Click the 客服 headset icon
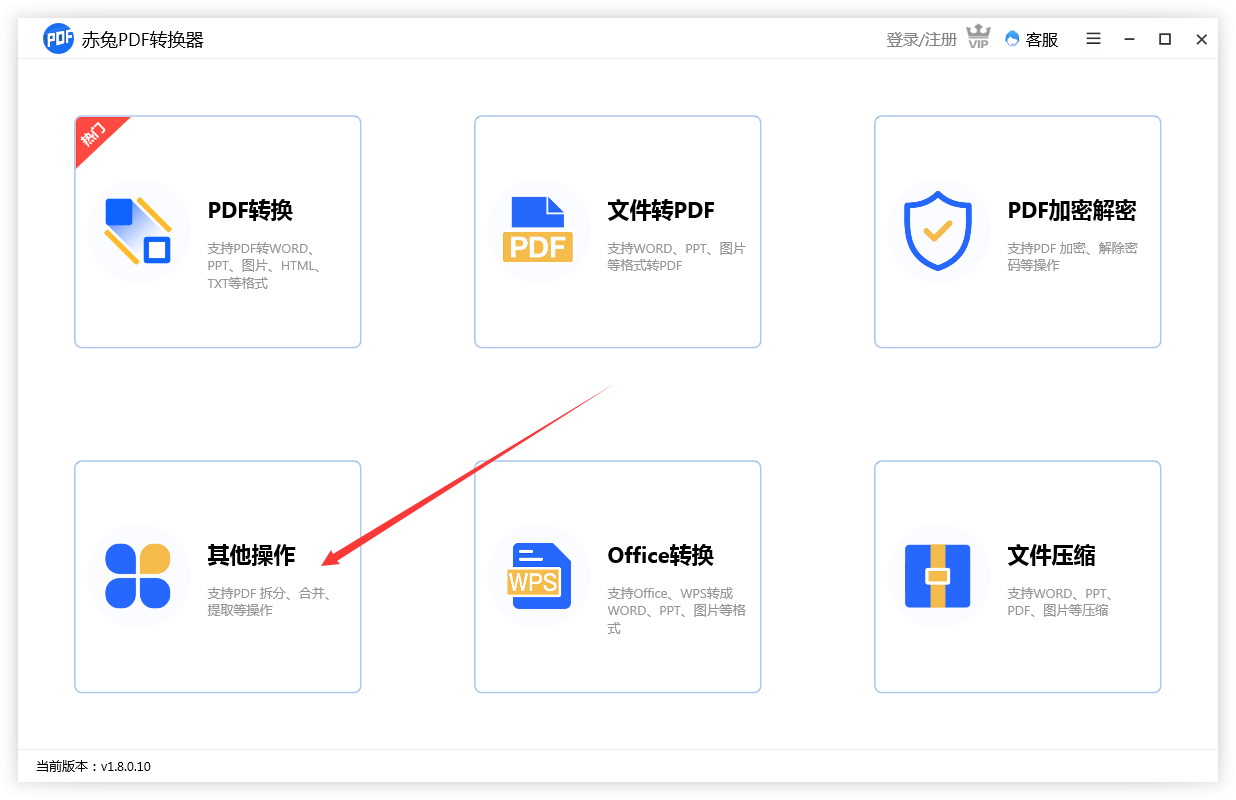1236x800 pixels. pos(1012,39)
